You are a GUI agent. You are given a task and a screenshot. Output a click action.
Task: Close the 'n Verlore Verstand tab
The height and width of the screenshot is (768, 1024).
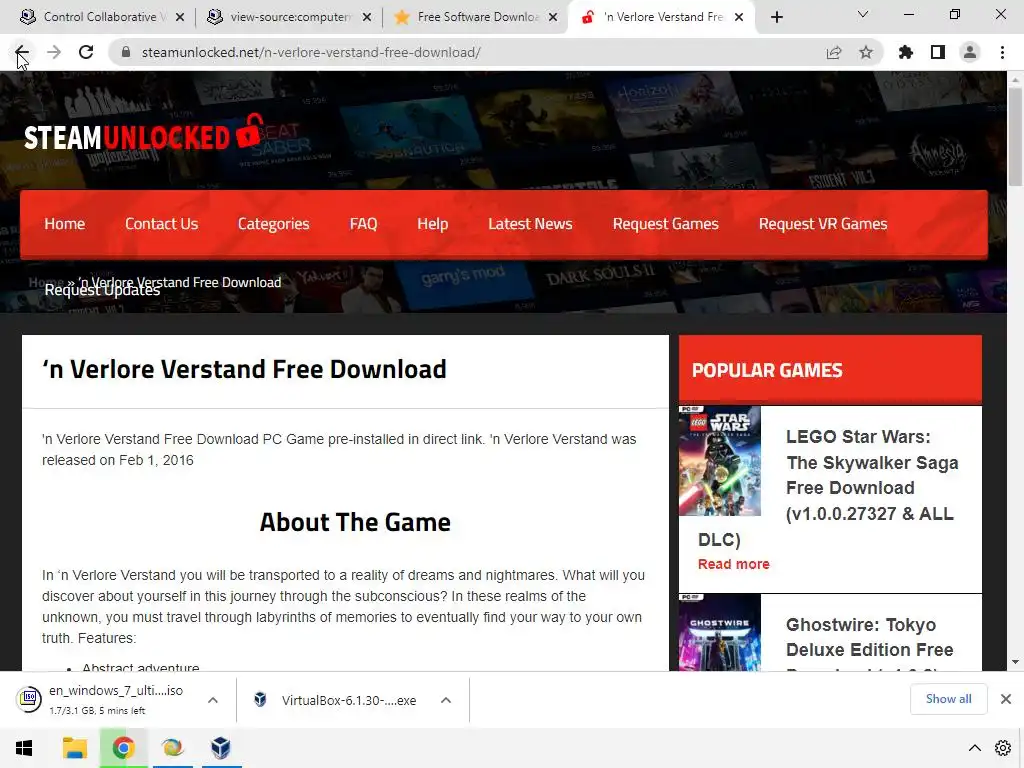pyautogui.click(x=739, y=17)
